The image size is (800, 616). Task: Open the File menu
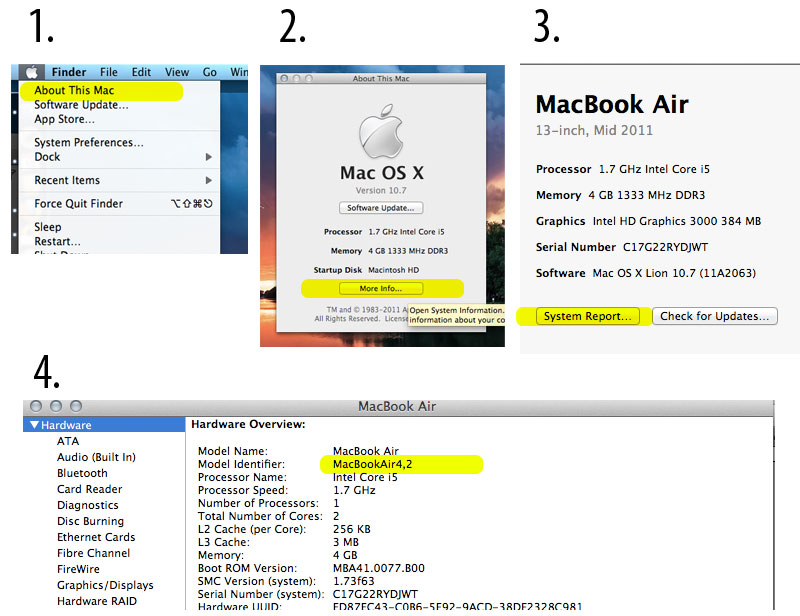(x=109, y=72)
